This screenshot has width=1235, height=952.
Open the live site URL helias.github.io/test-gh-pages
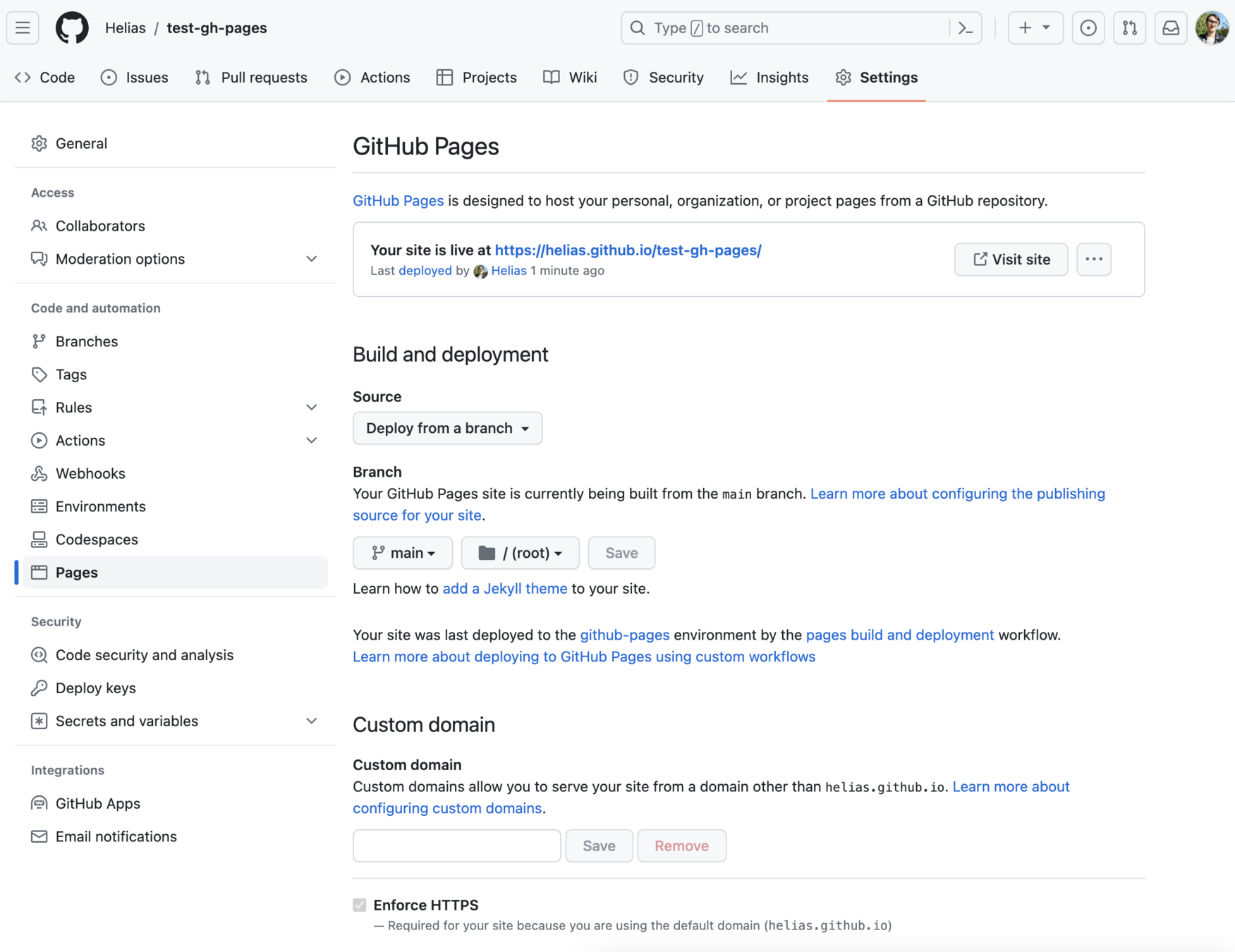pos(628,250)
